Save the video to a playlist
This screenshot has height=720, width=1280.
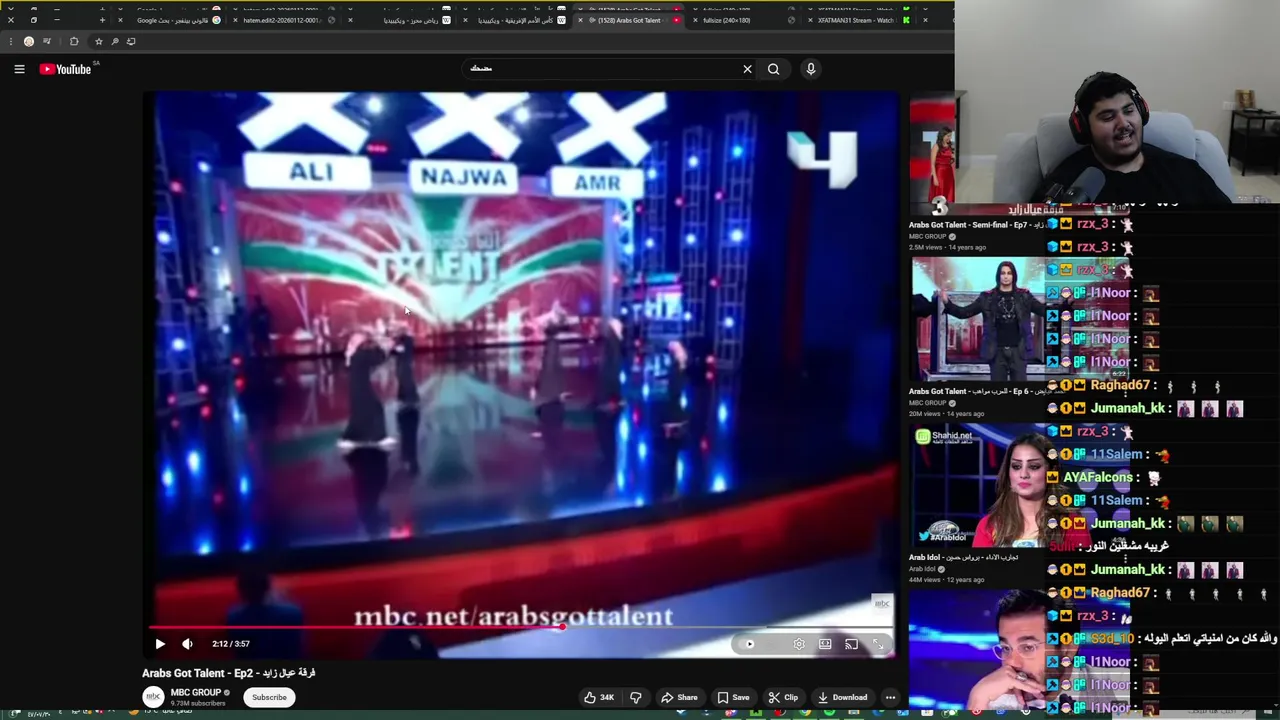pyautogui.click(x=733, y=697)
